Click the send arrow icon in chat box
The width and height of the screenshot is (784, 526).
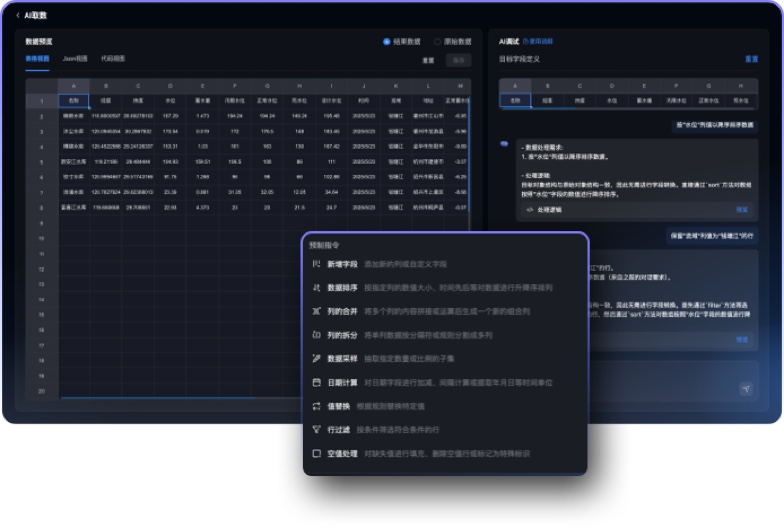pyautogui.click(x=746, y=388)
